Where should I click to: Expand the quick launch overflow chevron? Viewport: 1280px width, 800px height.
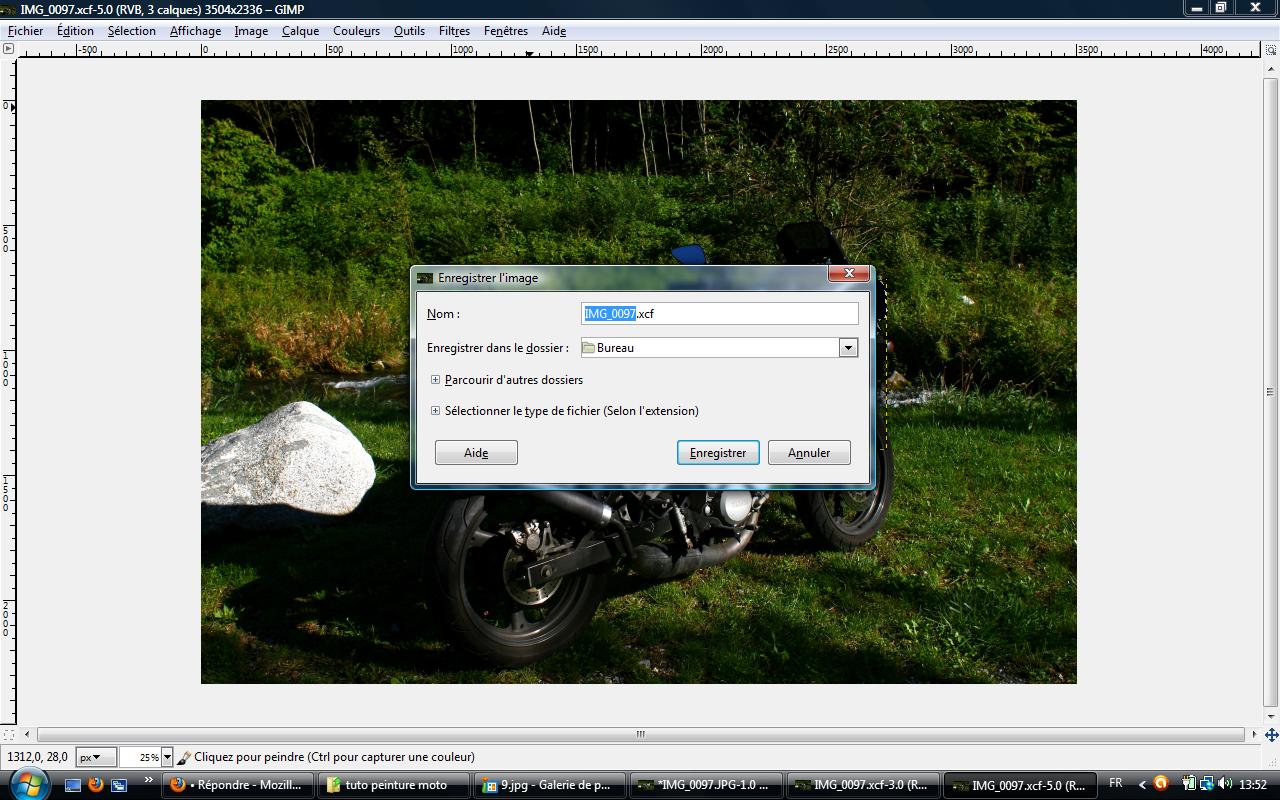(148, 781)
